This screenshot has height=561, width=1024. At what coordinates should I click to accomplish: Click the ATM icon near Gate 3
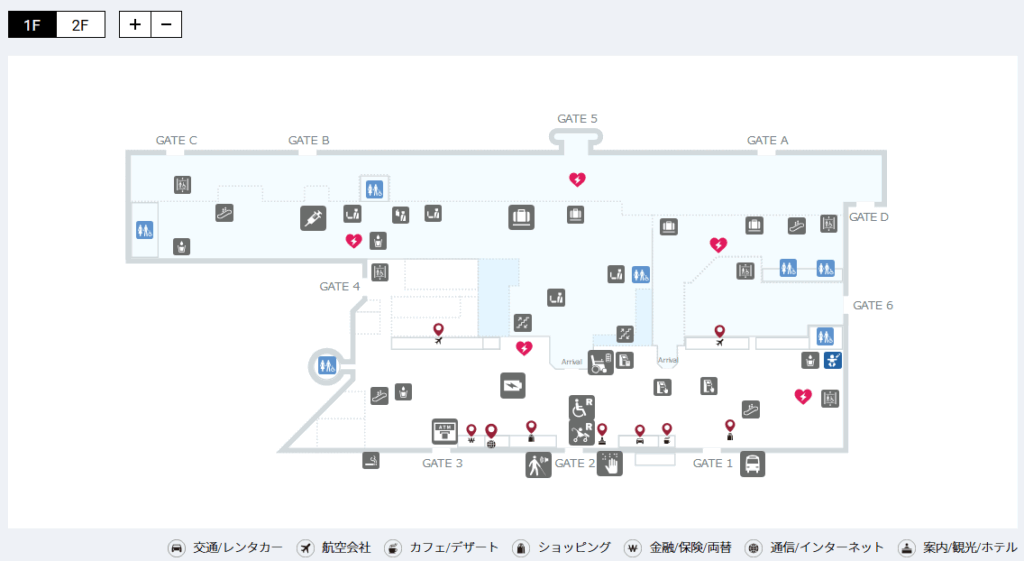444,430
